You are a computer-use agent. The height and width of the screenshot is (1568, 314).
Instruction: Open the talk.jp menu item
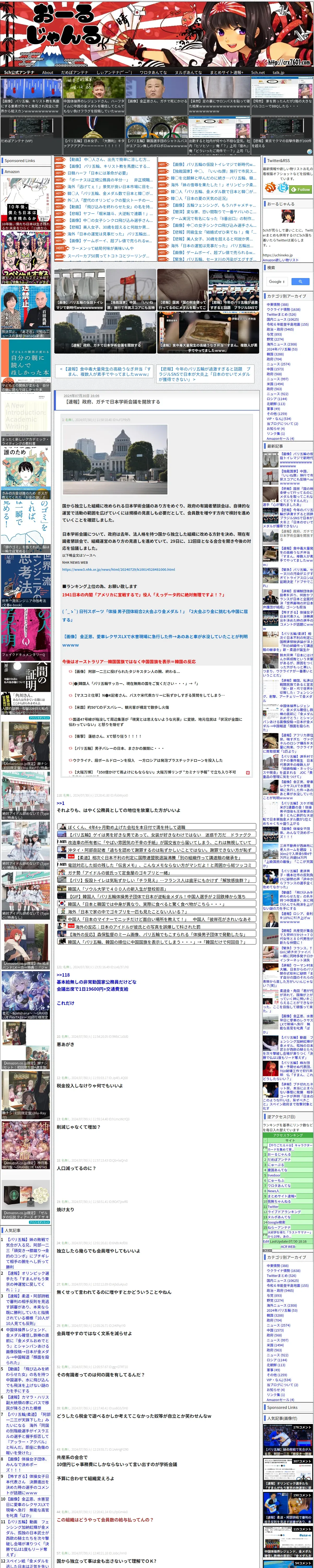[278, 72]
